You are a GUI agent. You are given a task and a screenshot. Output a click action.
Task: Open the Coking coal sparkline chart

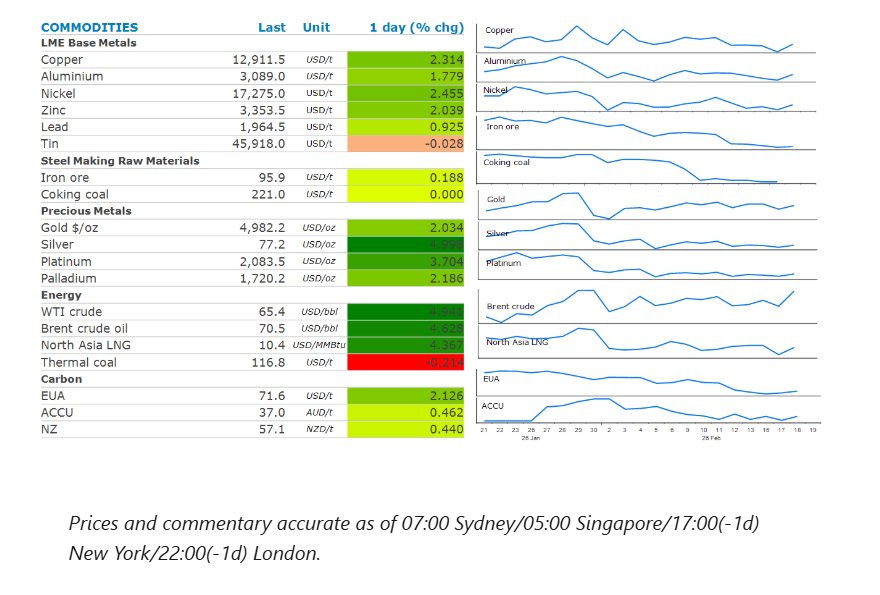tap(646, 167)
